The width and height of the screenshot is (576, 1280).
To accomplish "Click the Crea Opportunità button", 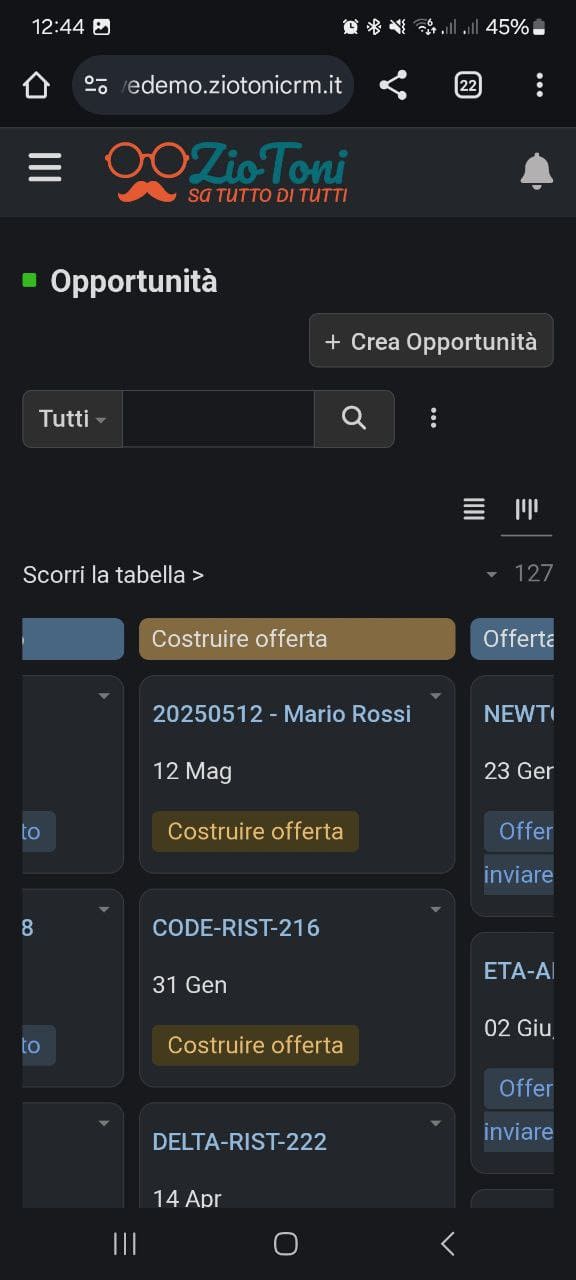I will click(431, 341).
